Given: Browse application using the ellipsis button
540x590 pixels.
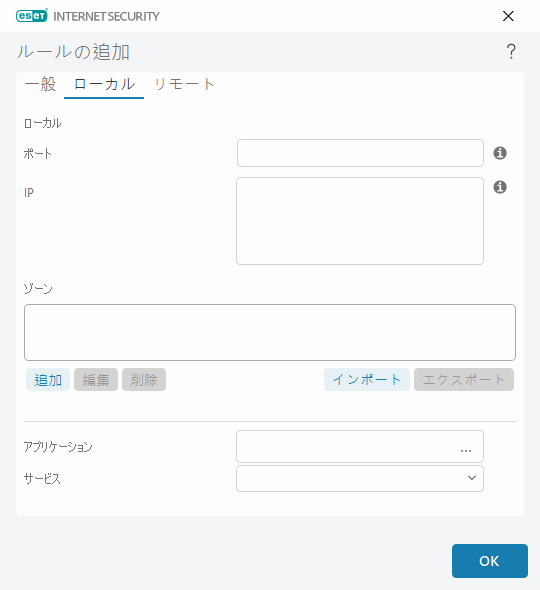Looking at the screenshot, I should [466, 450].
